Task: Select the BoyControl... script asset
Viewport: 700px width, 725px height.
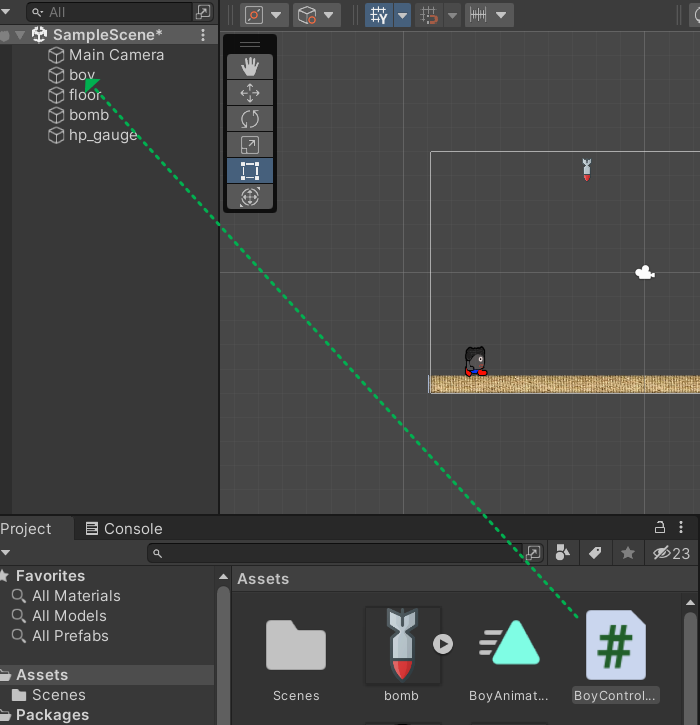Action: 615,645
